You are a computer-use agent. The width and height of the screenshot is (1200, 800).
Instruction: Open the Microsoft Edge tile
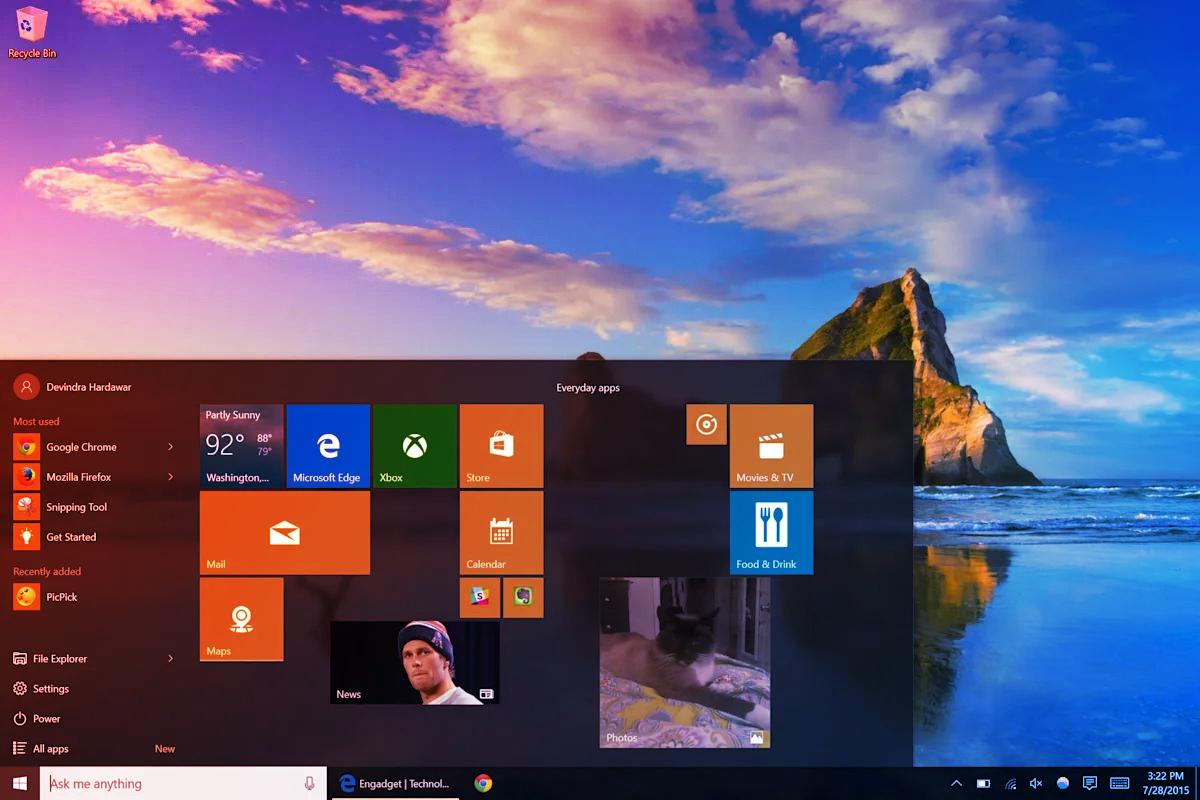(x=328, y=446)
